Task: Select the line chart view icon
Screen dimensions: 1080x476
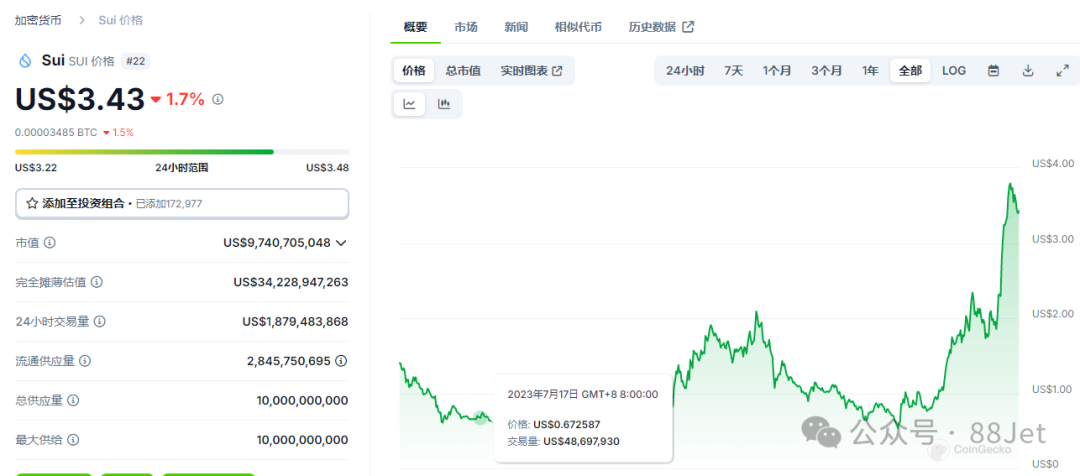Action: (x=409, y=104)
